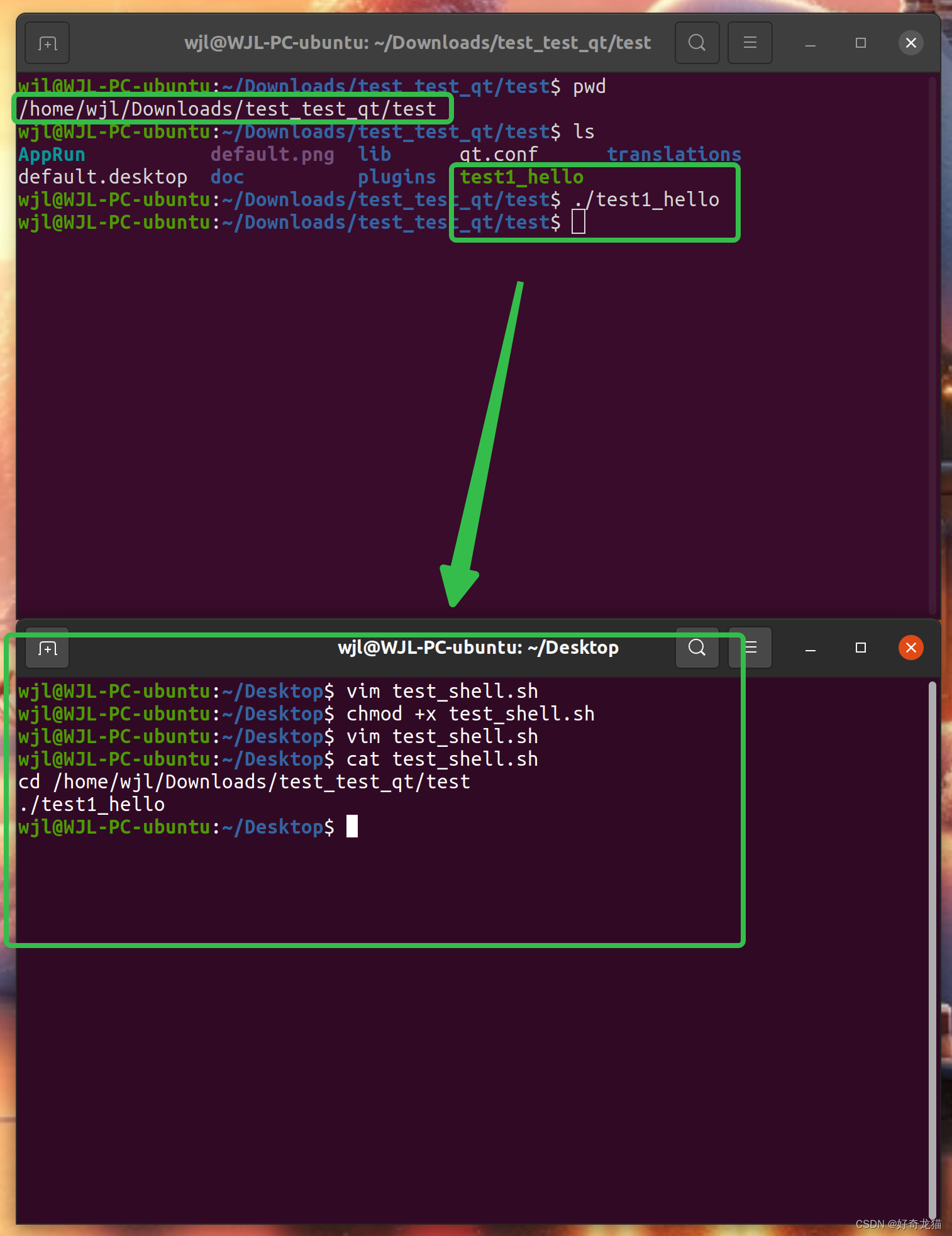
Task: Maximize the test_test_qt/test terminal window
Action: (861, 43)
